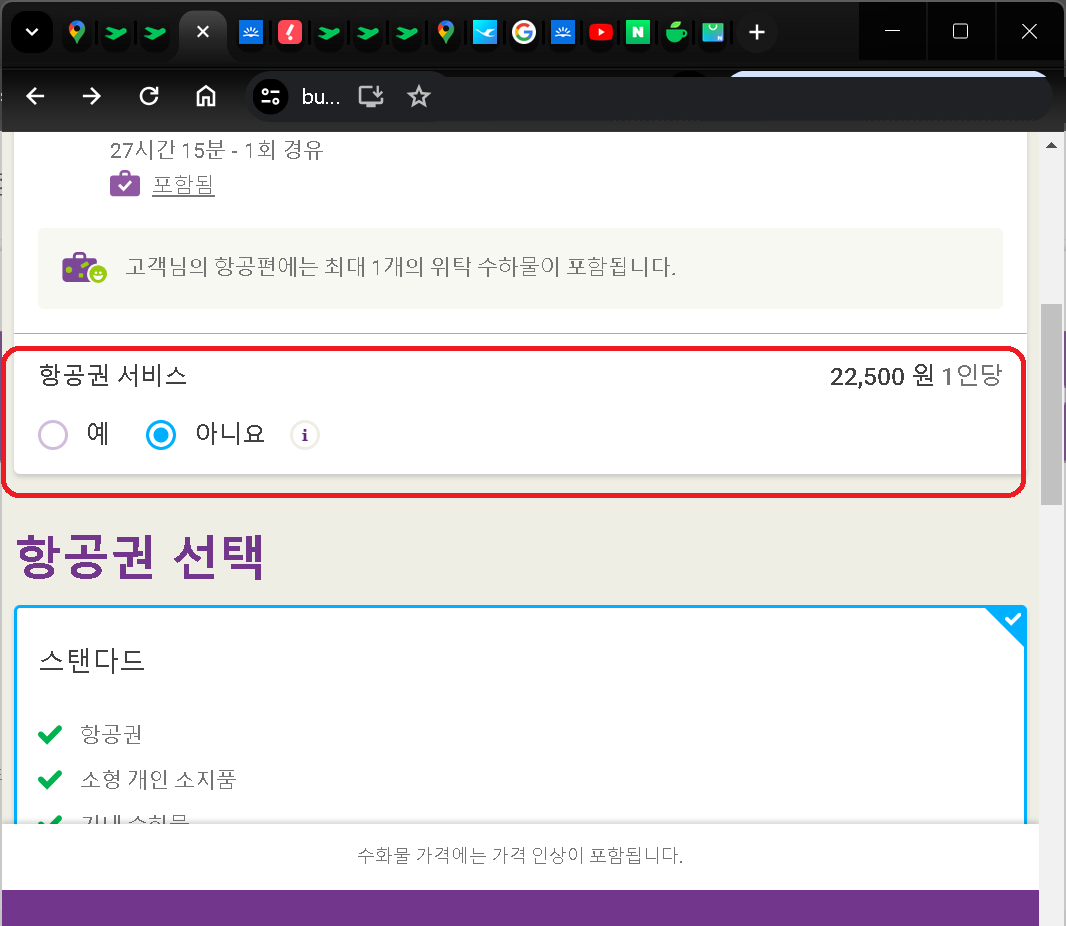Close the browser window
The width and height of the screenshot is (1066, 926).
[1029, 31]
